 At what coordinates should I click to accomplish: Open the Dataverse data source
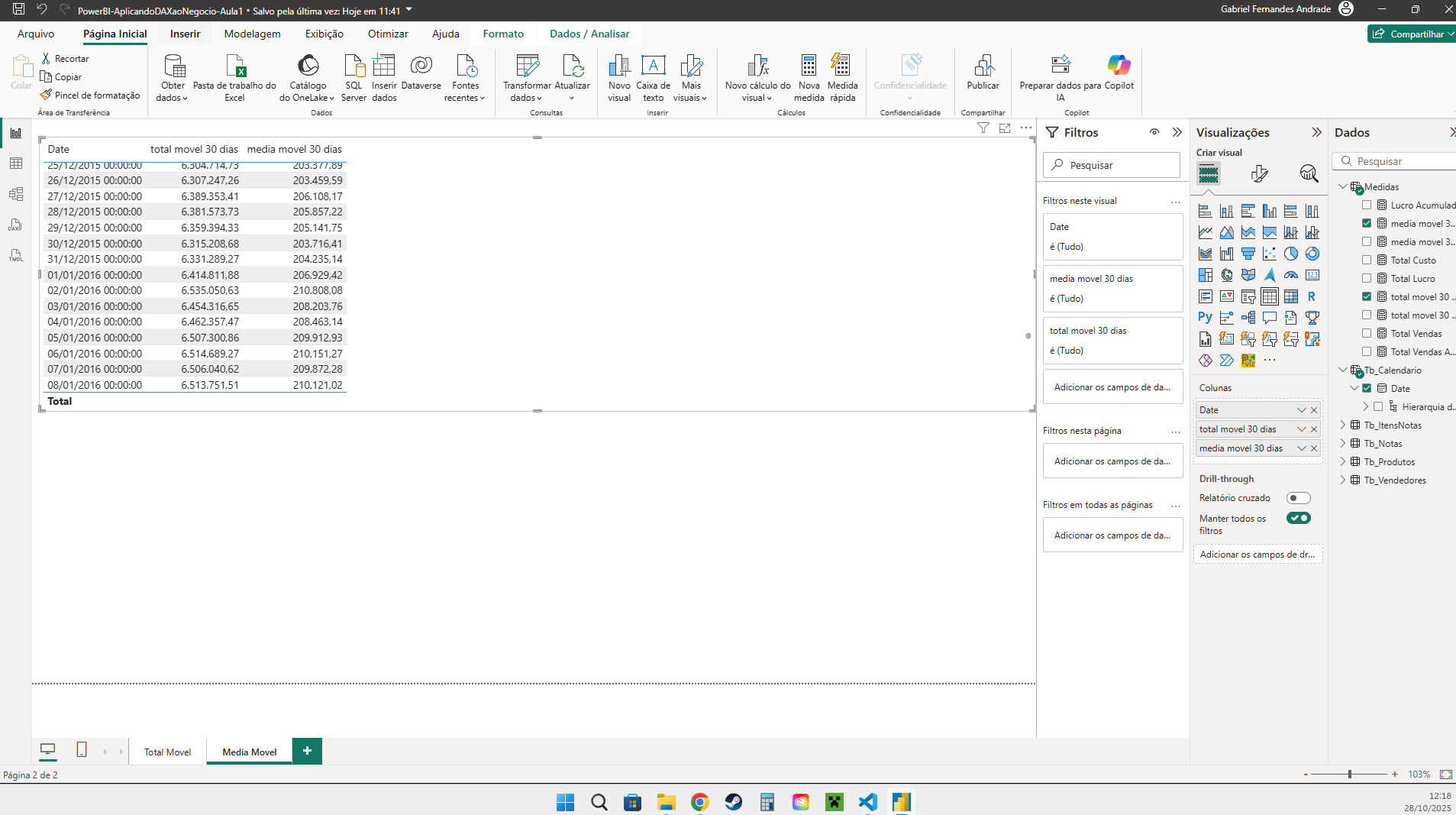pos(421,67)
